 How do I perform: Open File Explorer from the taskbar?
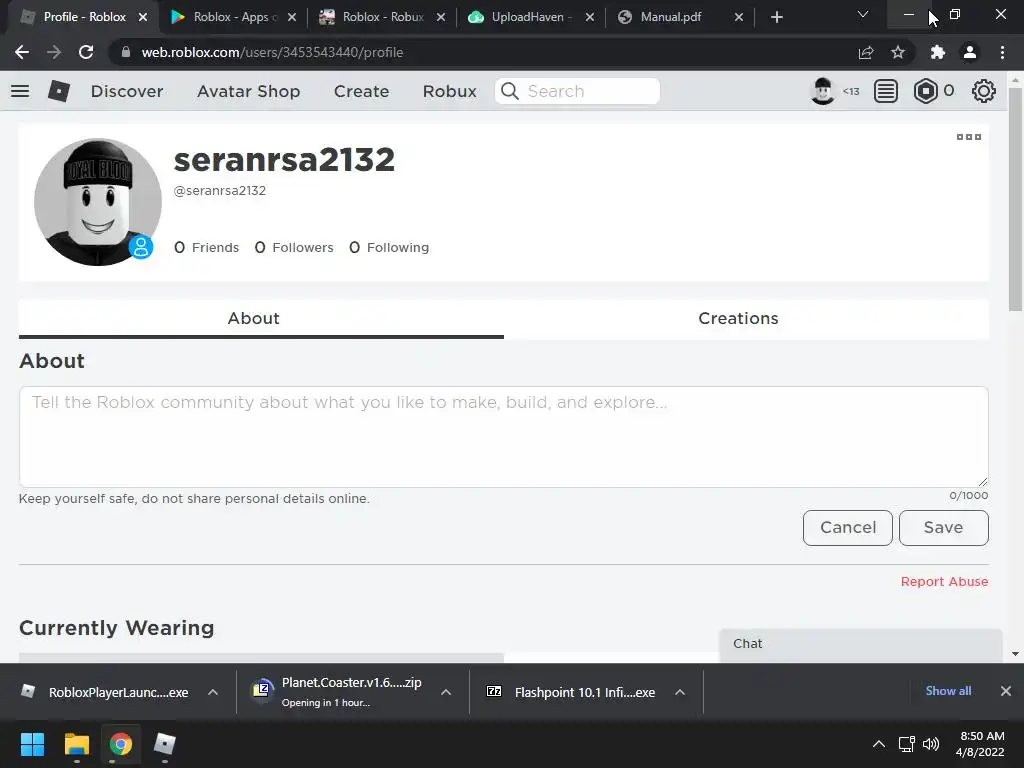(x=76, y=744)
